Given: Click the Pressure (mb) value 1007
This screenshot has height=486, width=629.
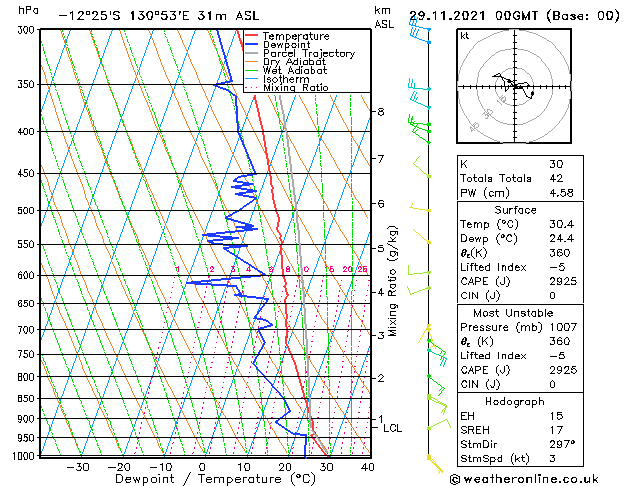Looking at the screenshot, I should point(563,327).
